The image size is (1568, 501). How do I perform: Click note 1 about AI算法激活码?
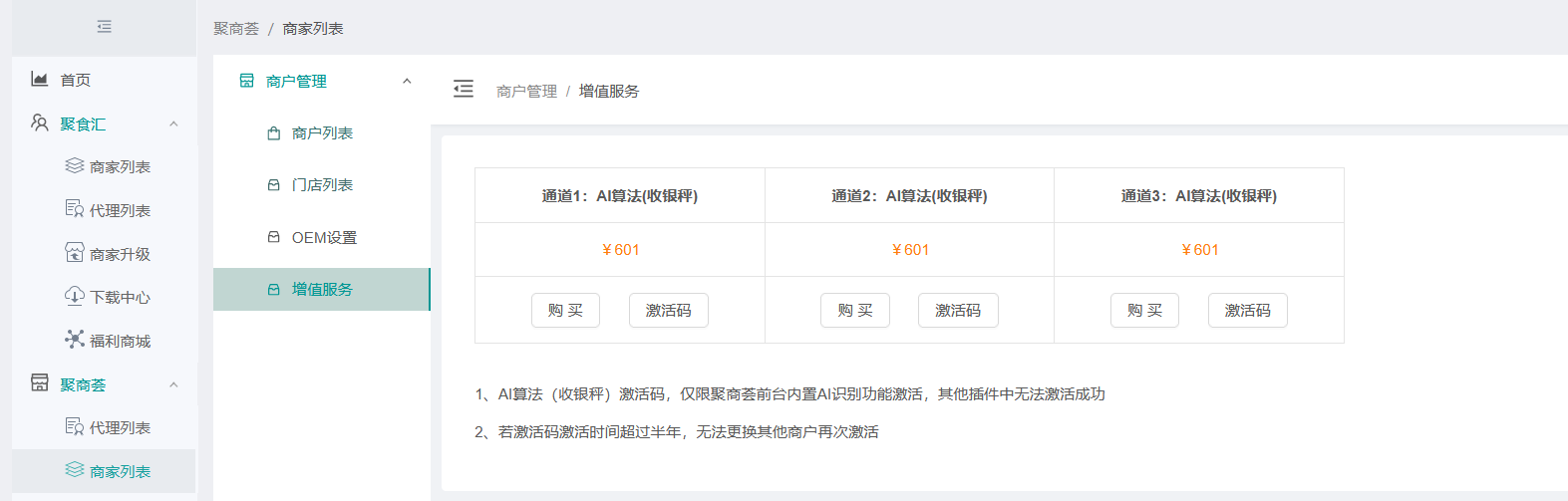tap(789, 394)
